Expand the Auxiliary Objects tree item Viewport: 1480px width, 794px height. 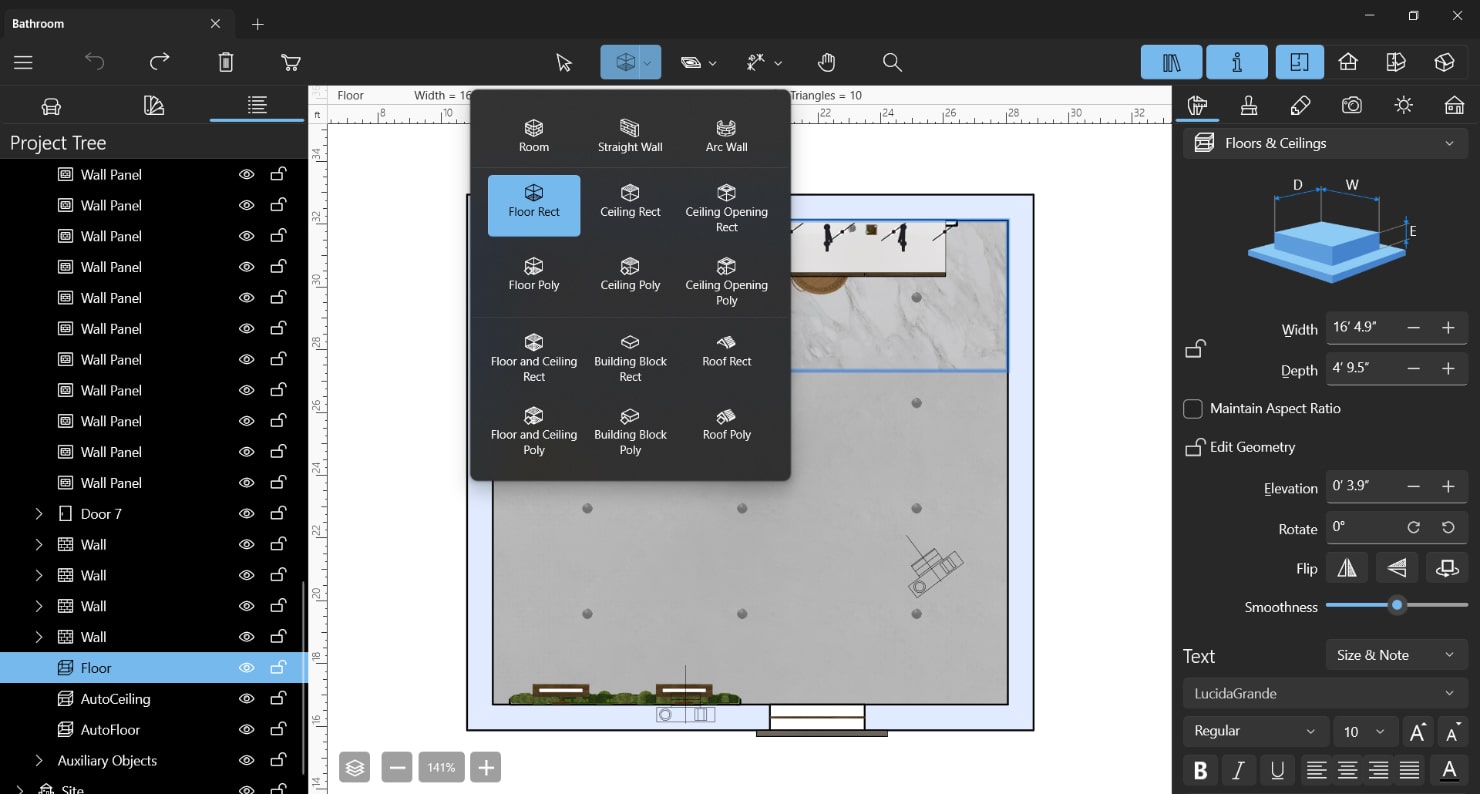point(39,760)
